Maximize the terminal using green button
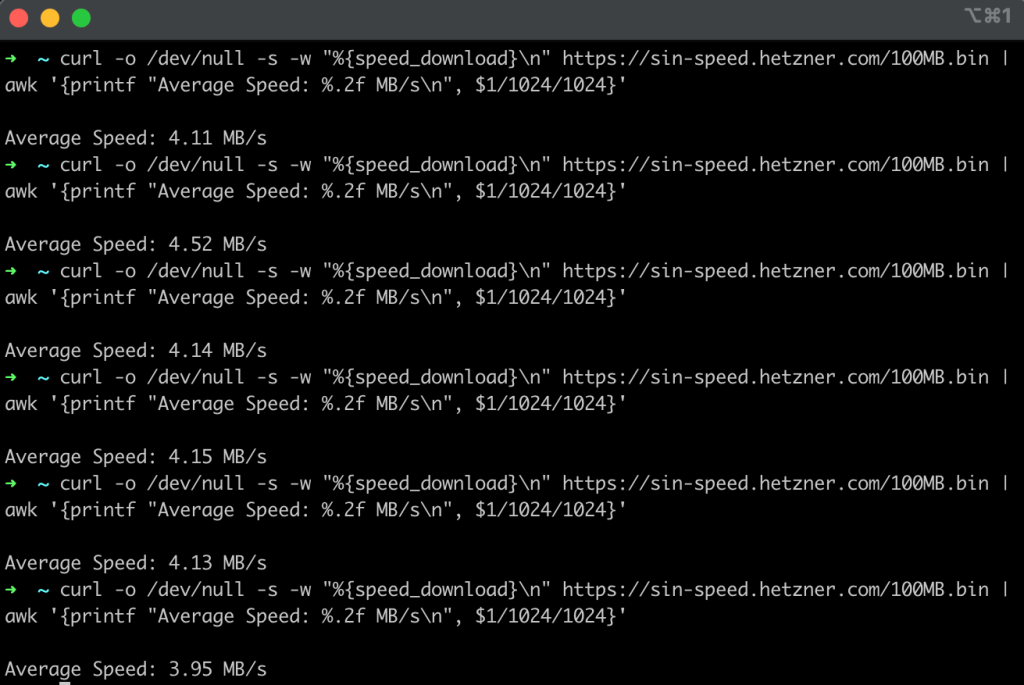This screenshot has width=1024, height=685. coord(81,18)
